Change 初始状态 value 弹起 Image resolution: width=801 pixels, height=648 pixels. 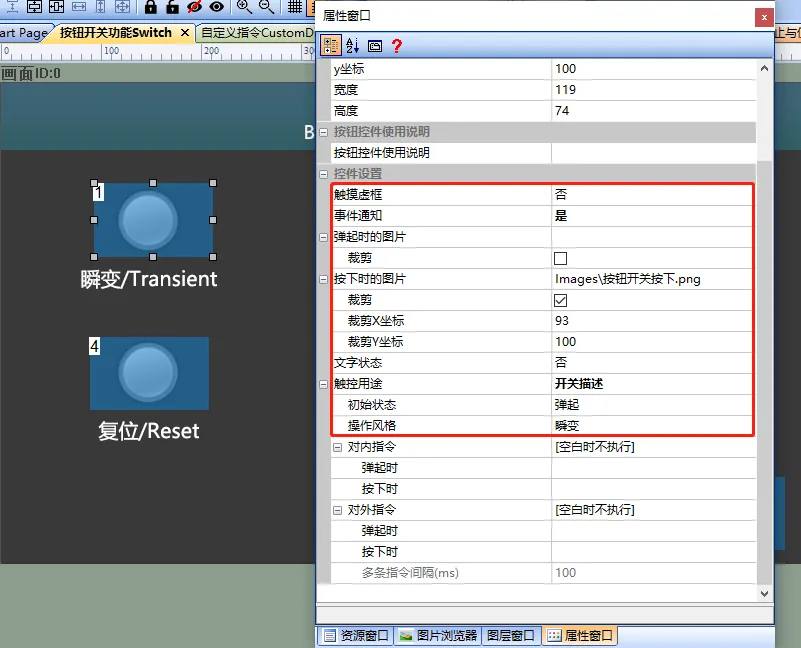click(x=652, y=405)
